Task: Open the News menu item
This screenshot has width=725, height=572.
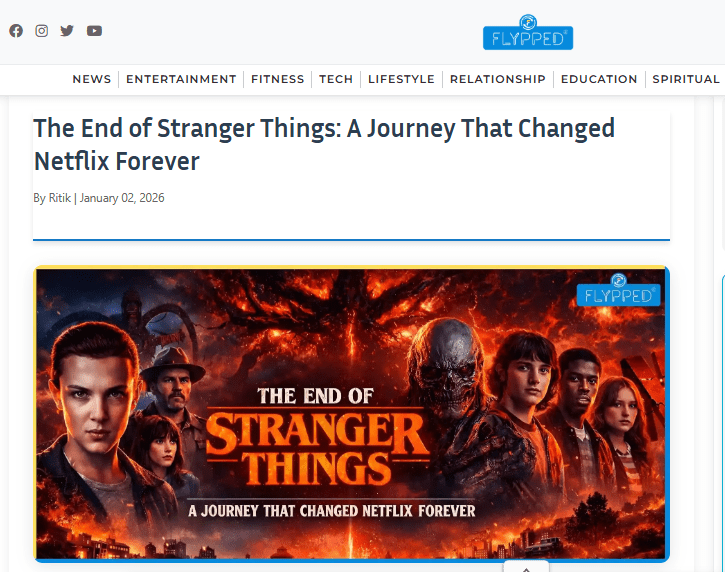Action: click(x=92, y=79)
